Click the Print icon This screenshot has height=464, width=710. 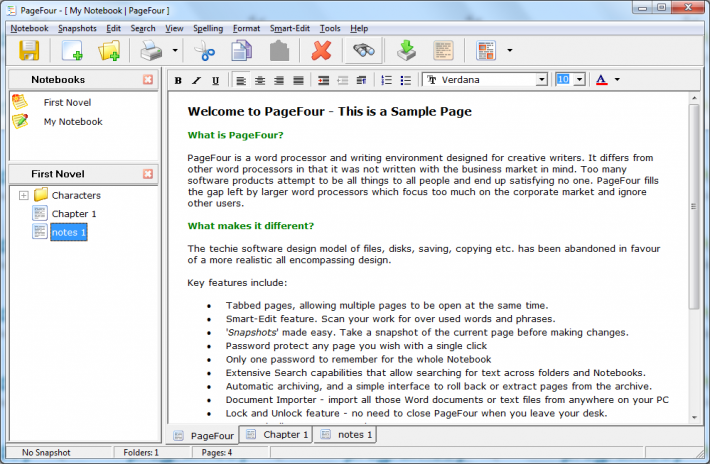tap(151, 50)
